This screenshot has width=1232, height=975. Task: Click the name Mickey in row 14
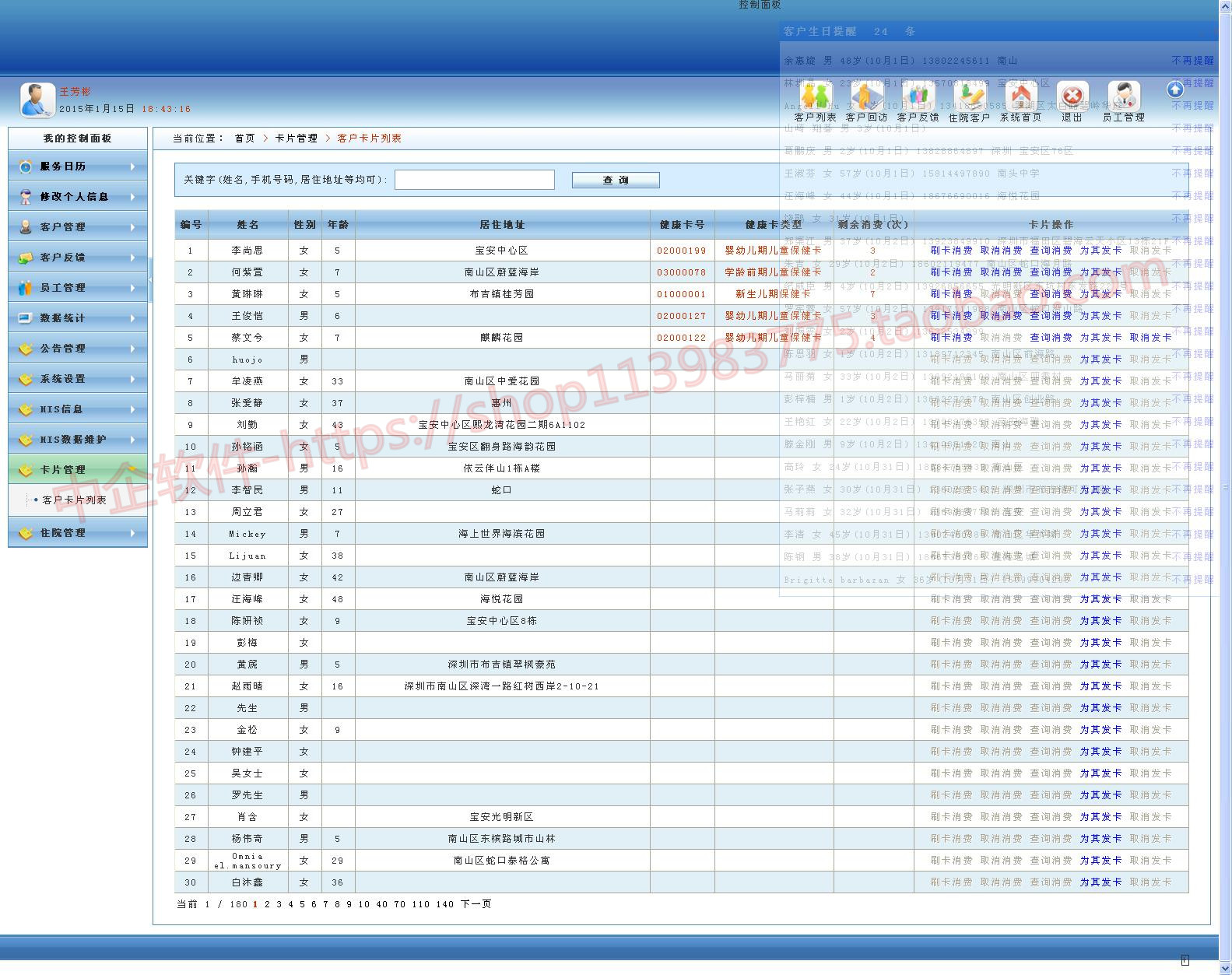click(x=247, y=534)
